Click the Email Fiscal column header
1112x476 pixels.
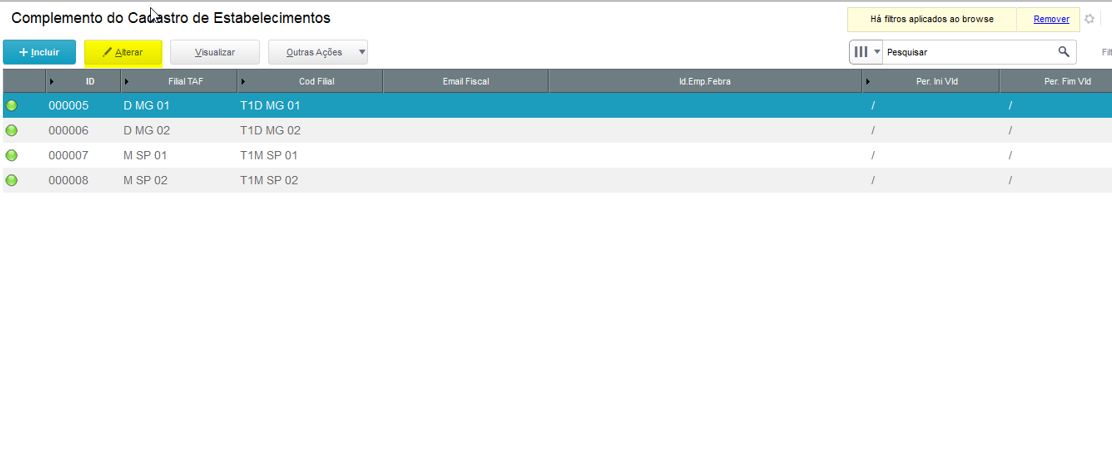[466, 82]
